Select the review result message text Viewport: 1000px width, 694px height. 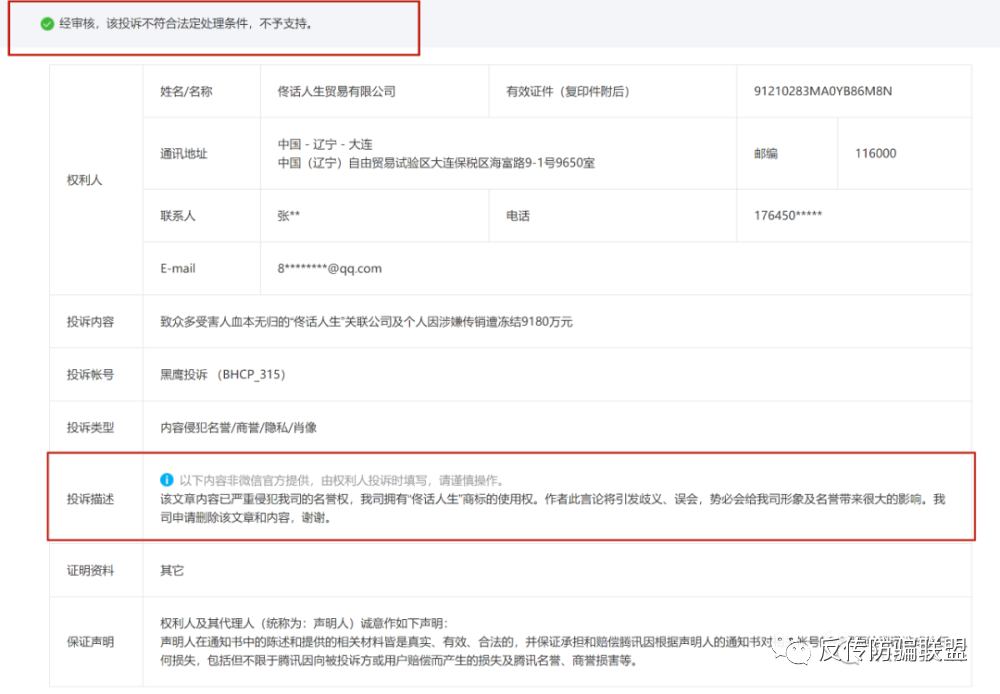186,24
